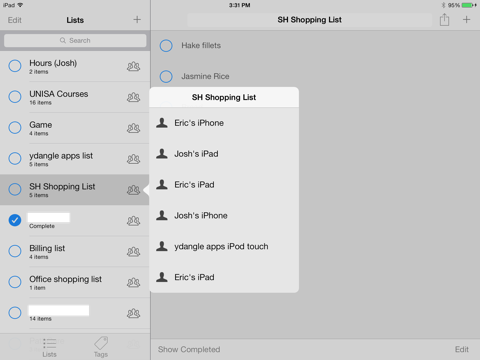Tap the person icon beside ydangle apps iPod touch
480x360 pixels.
[162, 246]
